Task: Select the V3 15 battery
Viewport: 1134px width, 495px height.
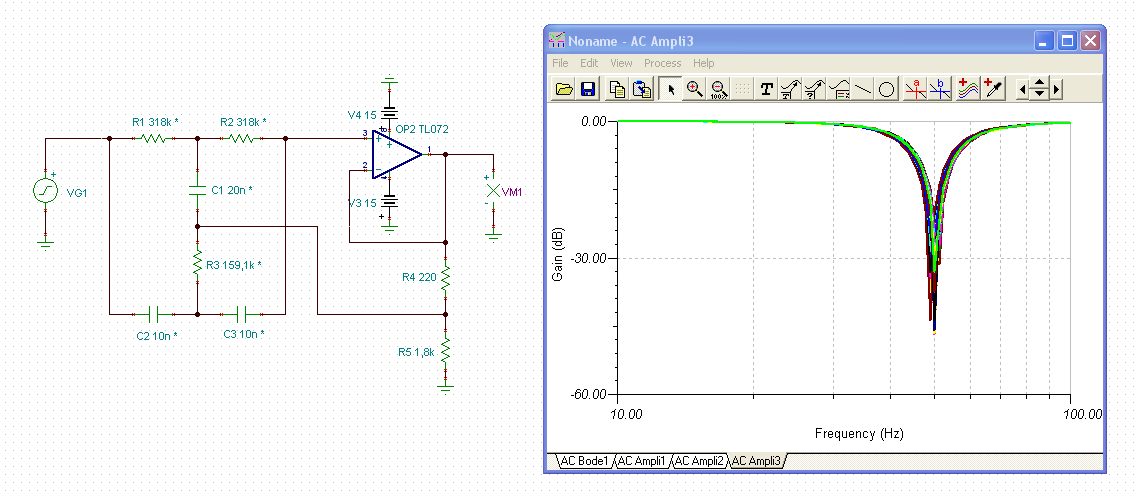Action: 389,200
